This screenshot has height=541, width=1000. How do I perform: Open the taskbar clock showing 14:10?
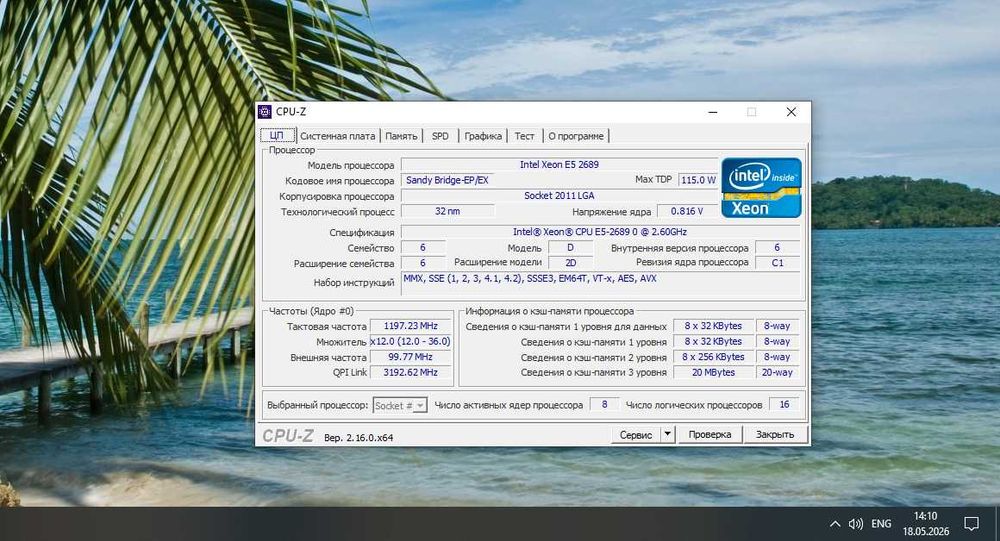925,523
